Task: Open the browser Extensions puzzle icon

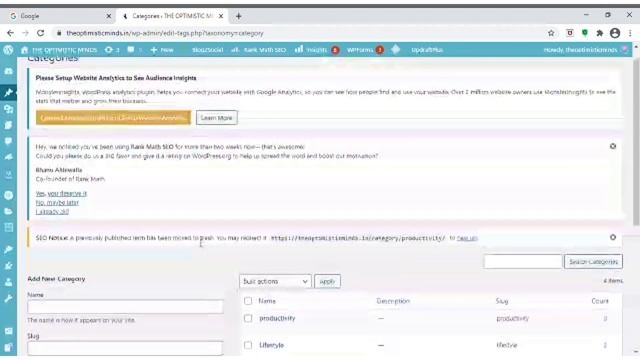Action: click(600, 33)
